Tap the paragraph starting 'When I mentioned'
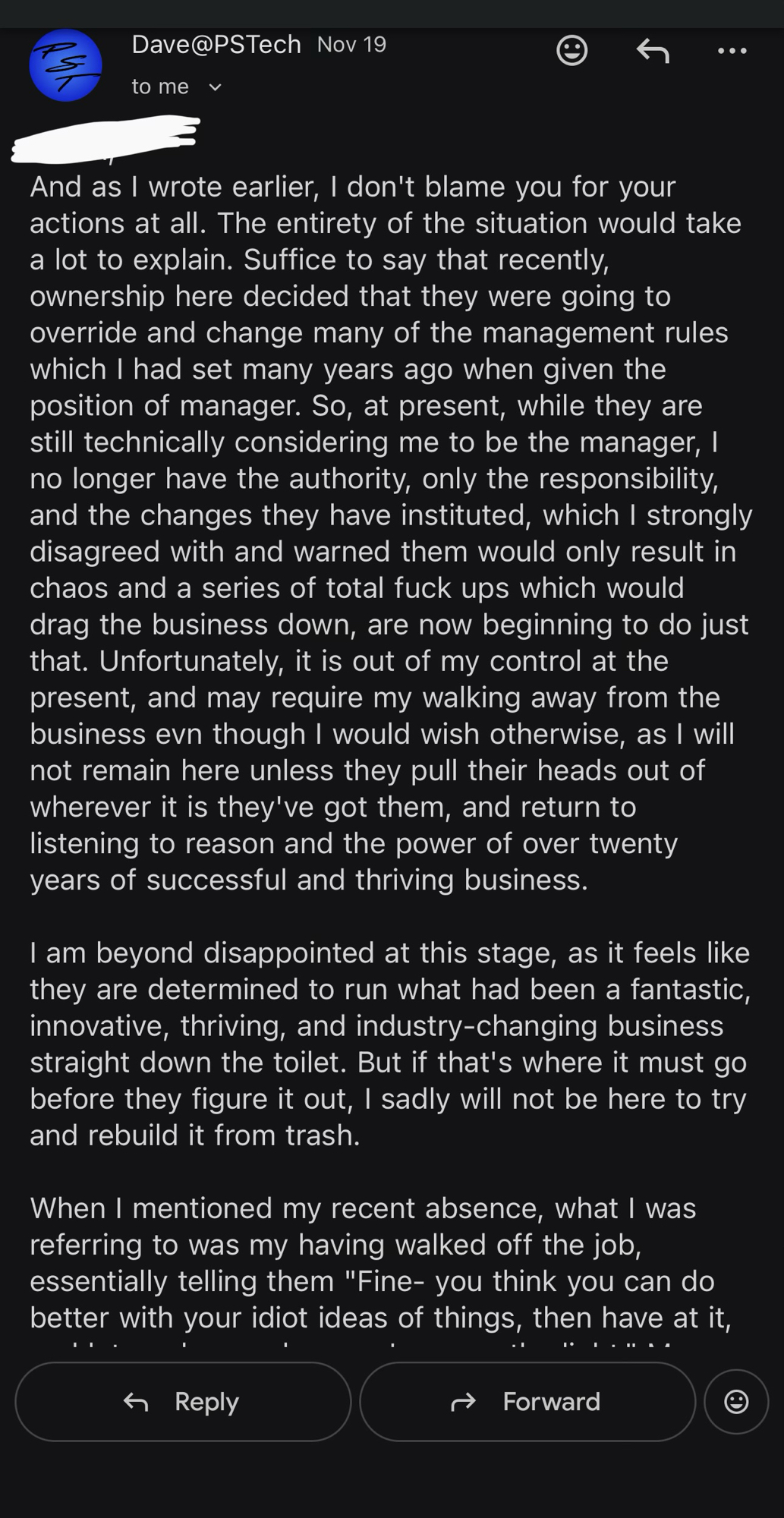Viewport: 784px width, 1518px height. (379, 1262)
